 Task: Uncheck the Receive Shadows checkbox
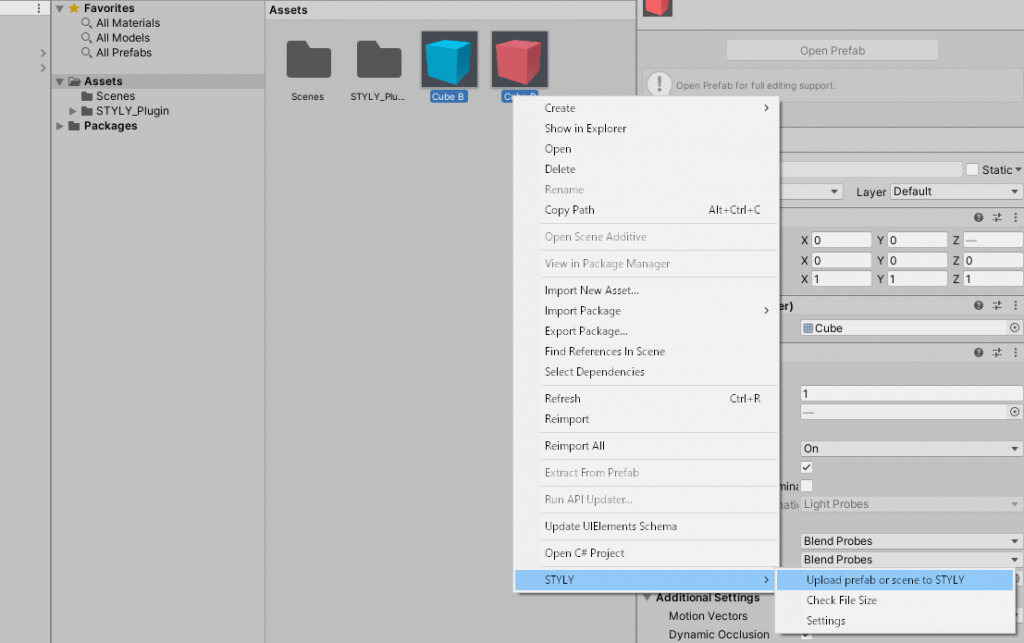click(x=805, y=467)
